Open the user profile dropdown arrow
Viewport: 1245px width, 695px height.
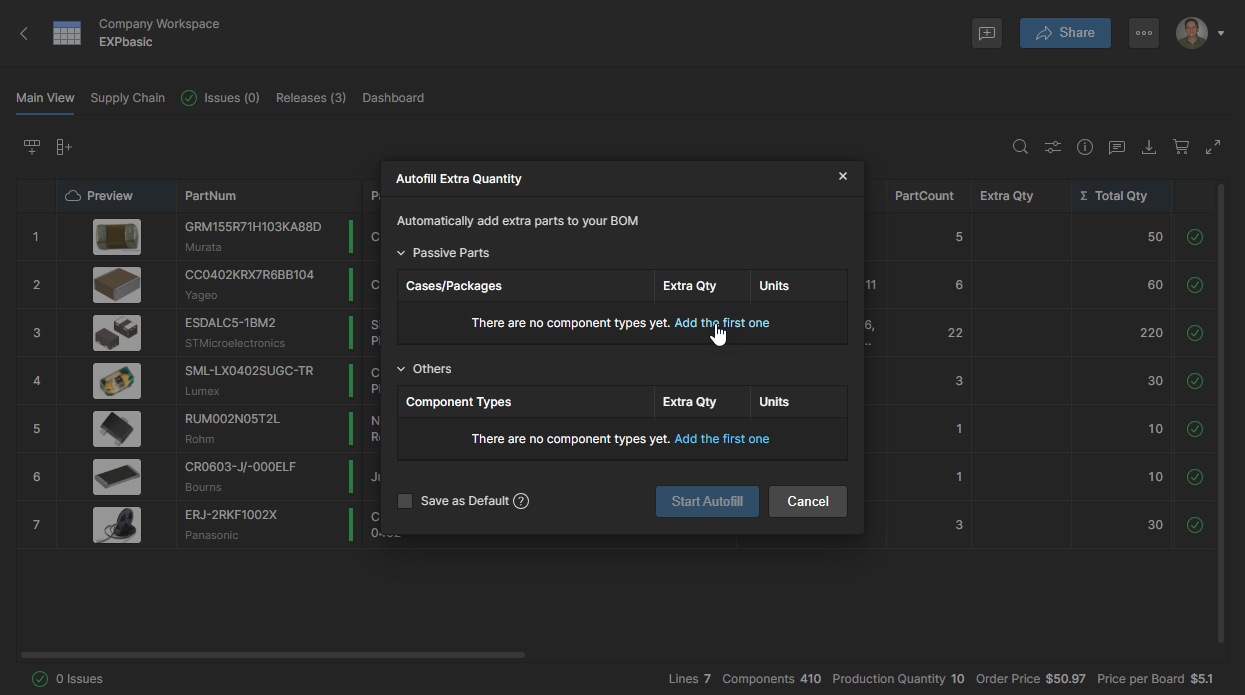click(1221, 33)
